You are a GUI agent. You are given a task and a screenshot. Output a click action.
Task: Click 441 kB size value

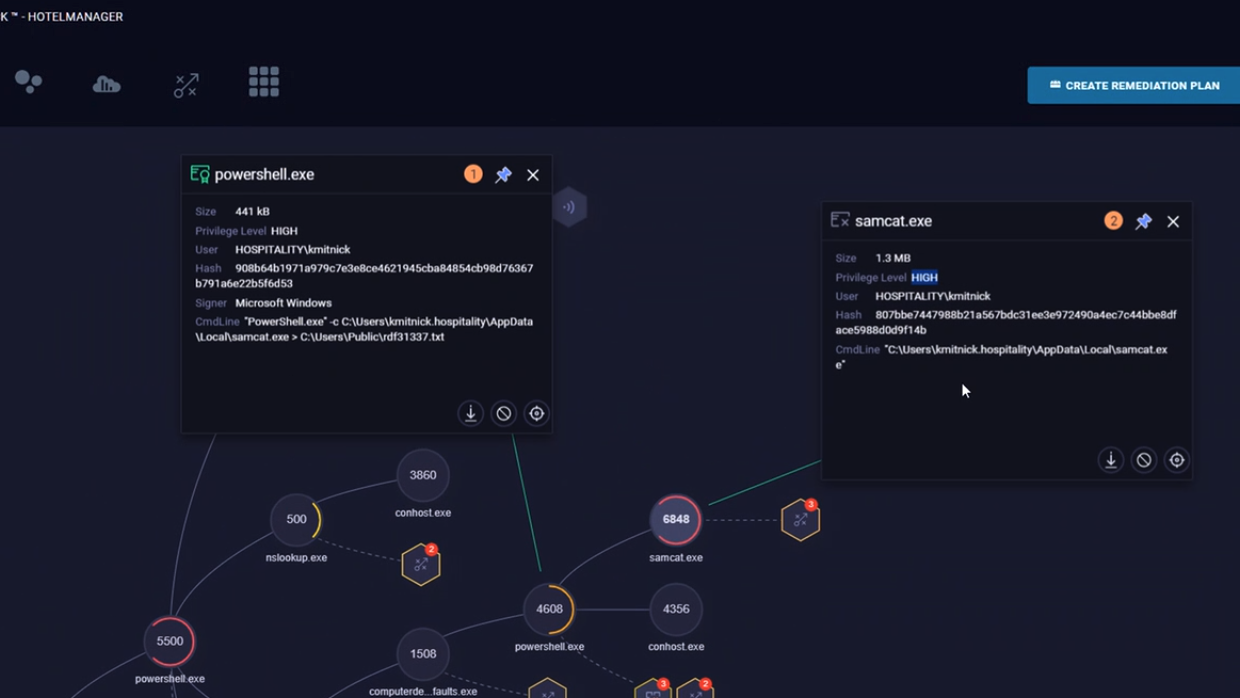point(252,211)
